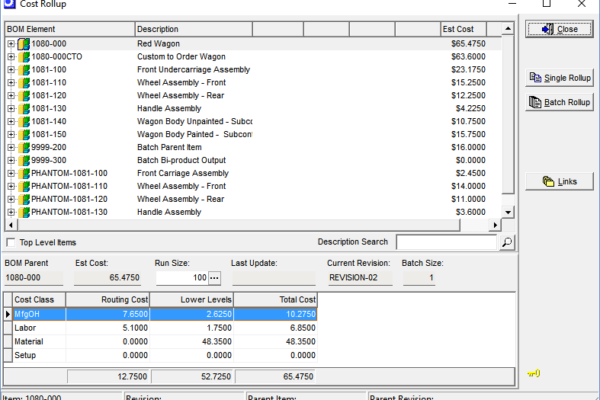Image resolution: width=600 pixels, height=400 pixels.
Task: Click the Current Revision REVISION-02 field
Action: [x=359, y=278]
